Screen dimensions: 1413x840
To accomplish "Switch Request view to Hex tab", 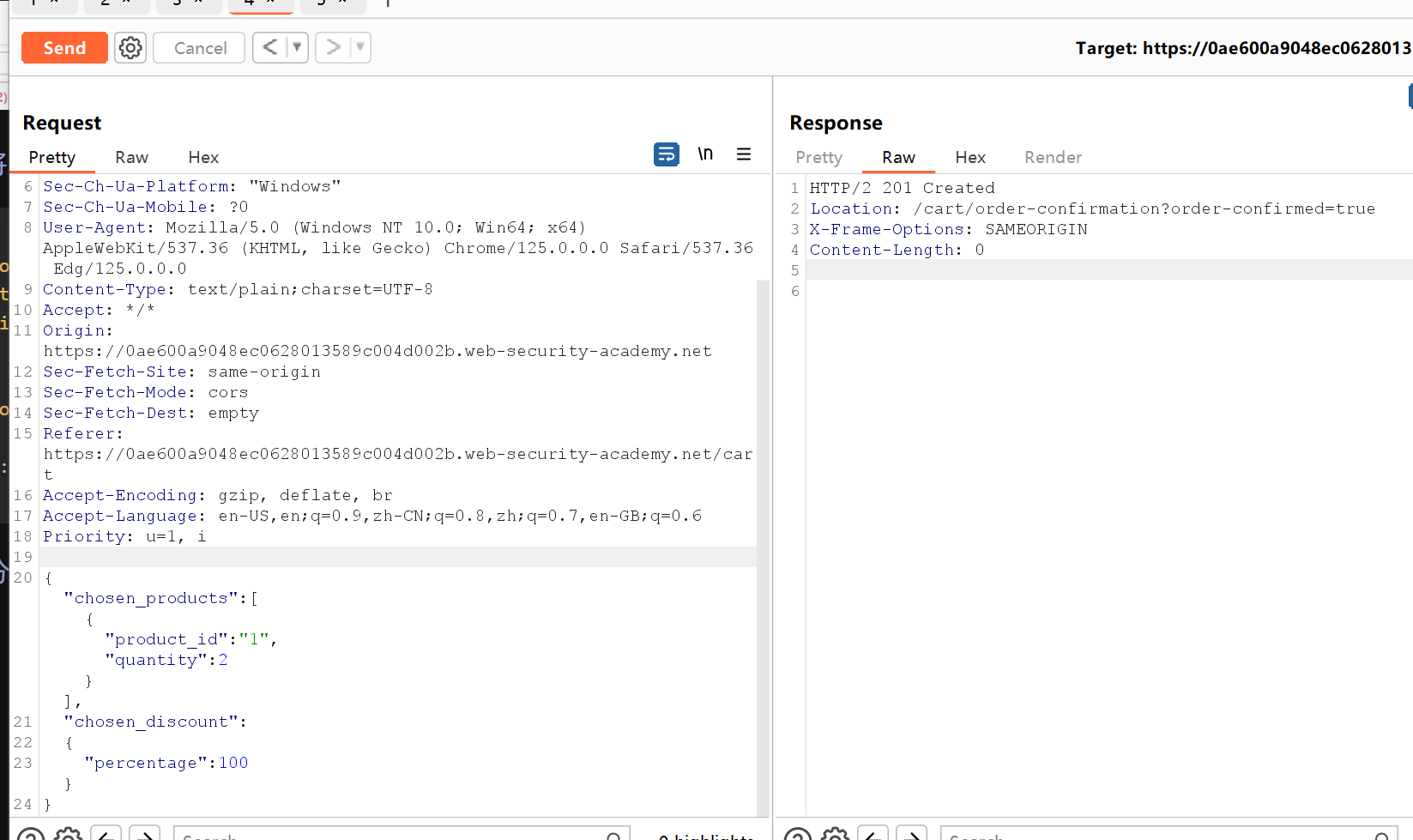I will pyautogui.click(x=203, y=157).
